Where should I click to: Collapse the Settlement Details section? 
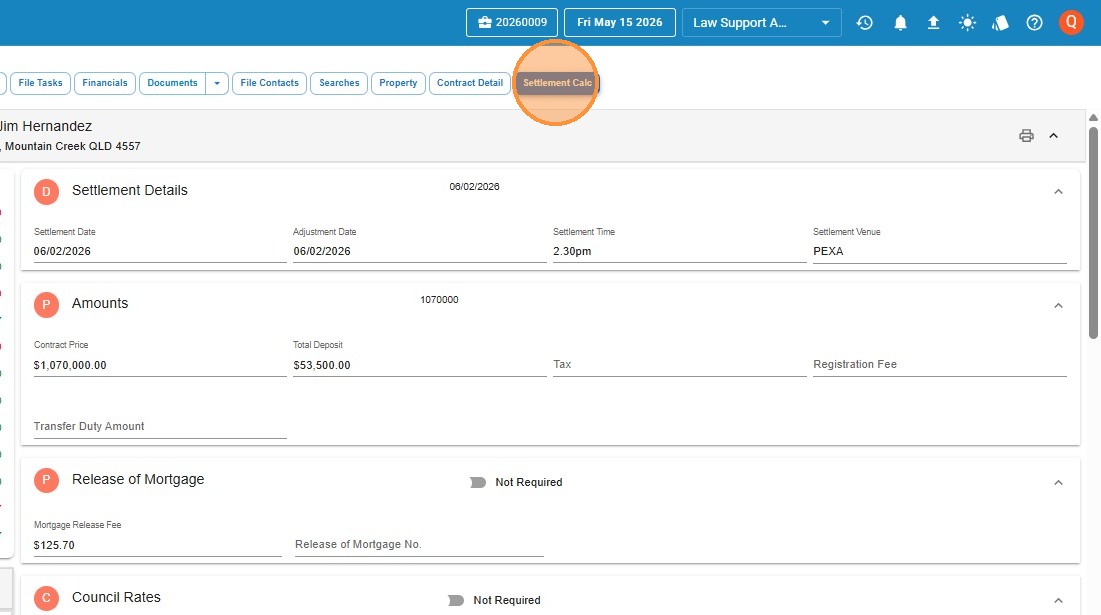[1058, 192]
